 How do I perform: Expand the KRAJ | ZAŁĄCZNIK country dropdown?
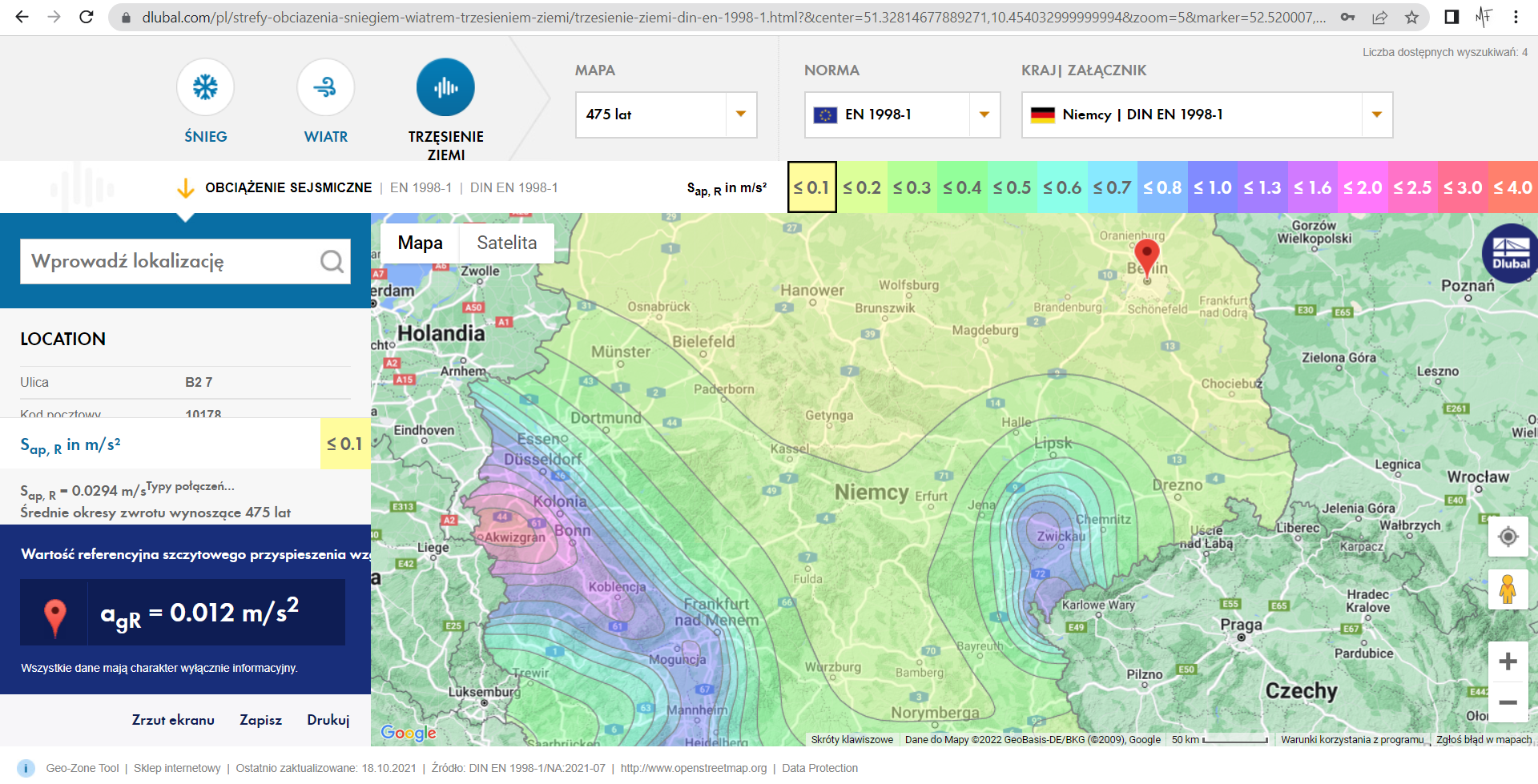1376,115
